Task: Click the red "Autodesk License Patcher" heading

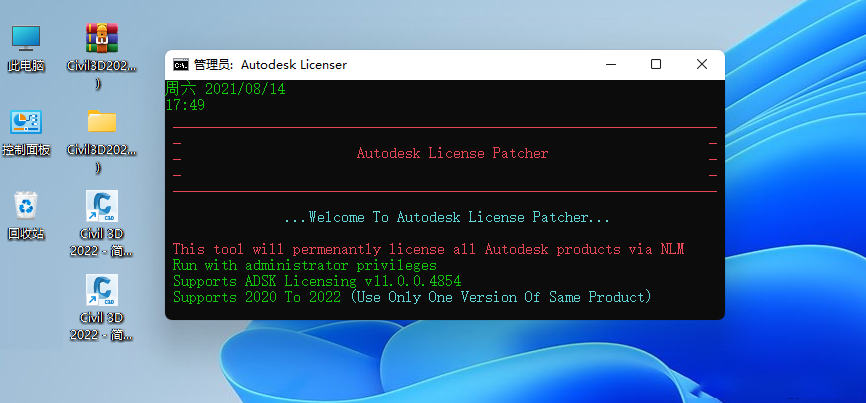Action: point(452,153)
